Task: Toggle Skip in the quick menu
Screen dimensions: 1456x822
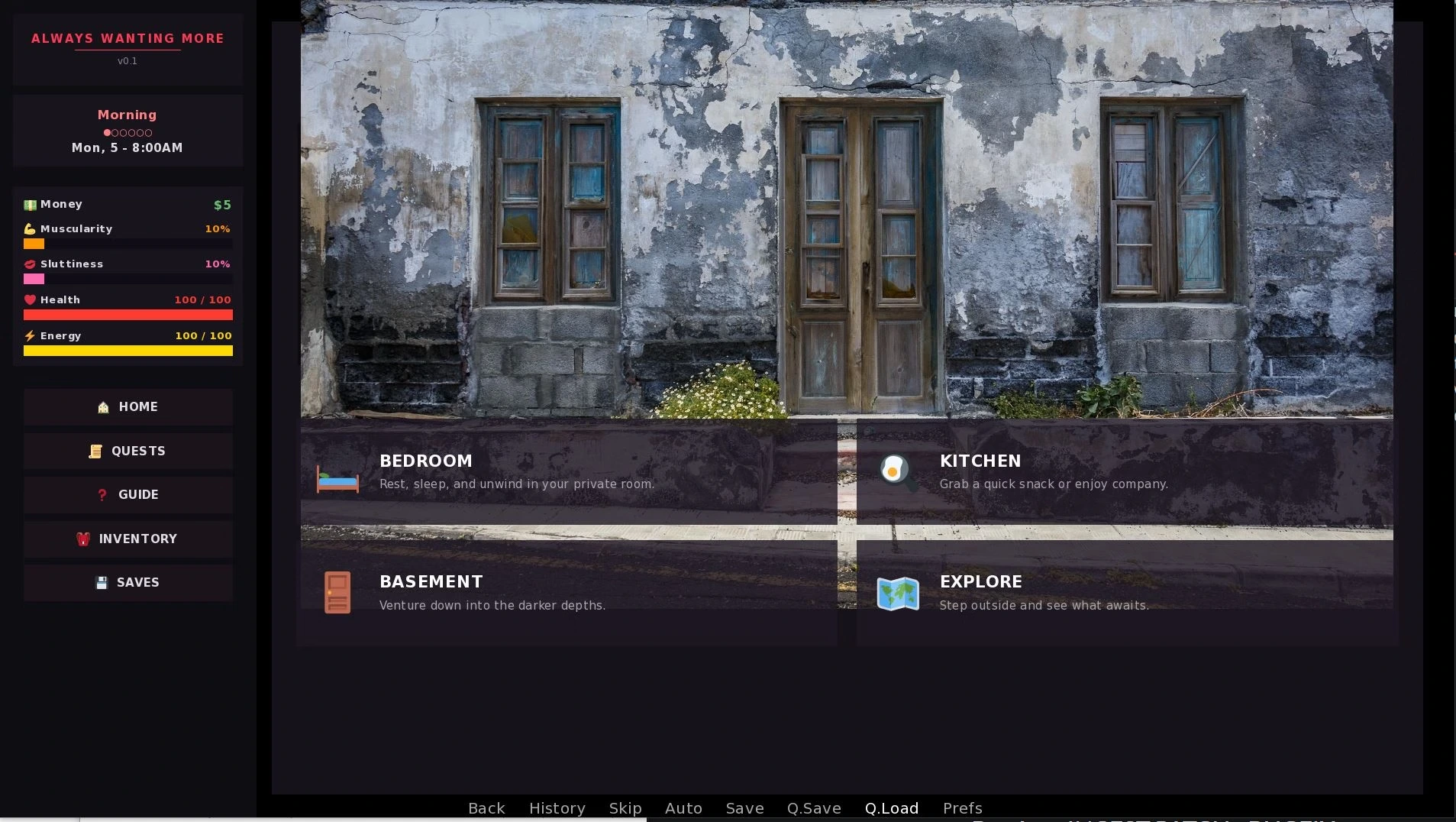Action: coord(625,808)
